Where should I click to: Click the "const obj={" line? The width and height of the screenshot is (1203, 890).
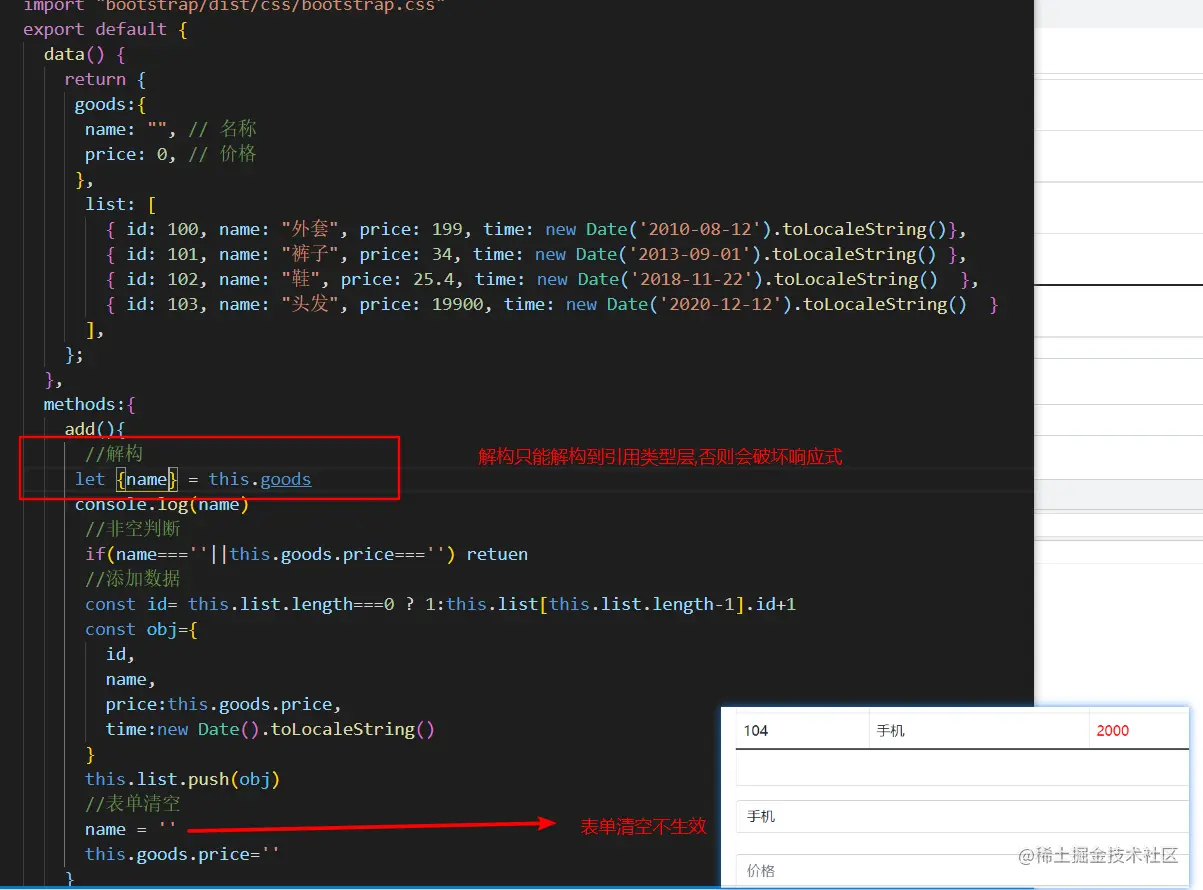pyautogui.click(x=142, y=629)
